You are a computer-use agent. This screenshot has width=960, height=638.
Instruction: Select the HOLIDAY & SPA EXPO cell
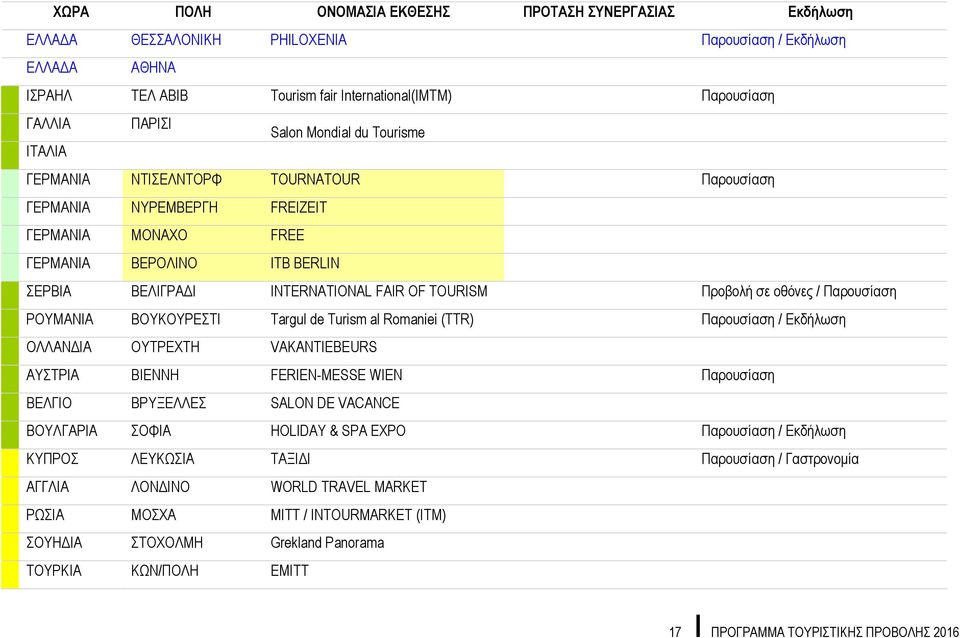click(337, 431)
